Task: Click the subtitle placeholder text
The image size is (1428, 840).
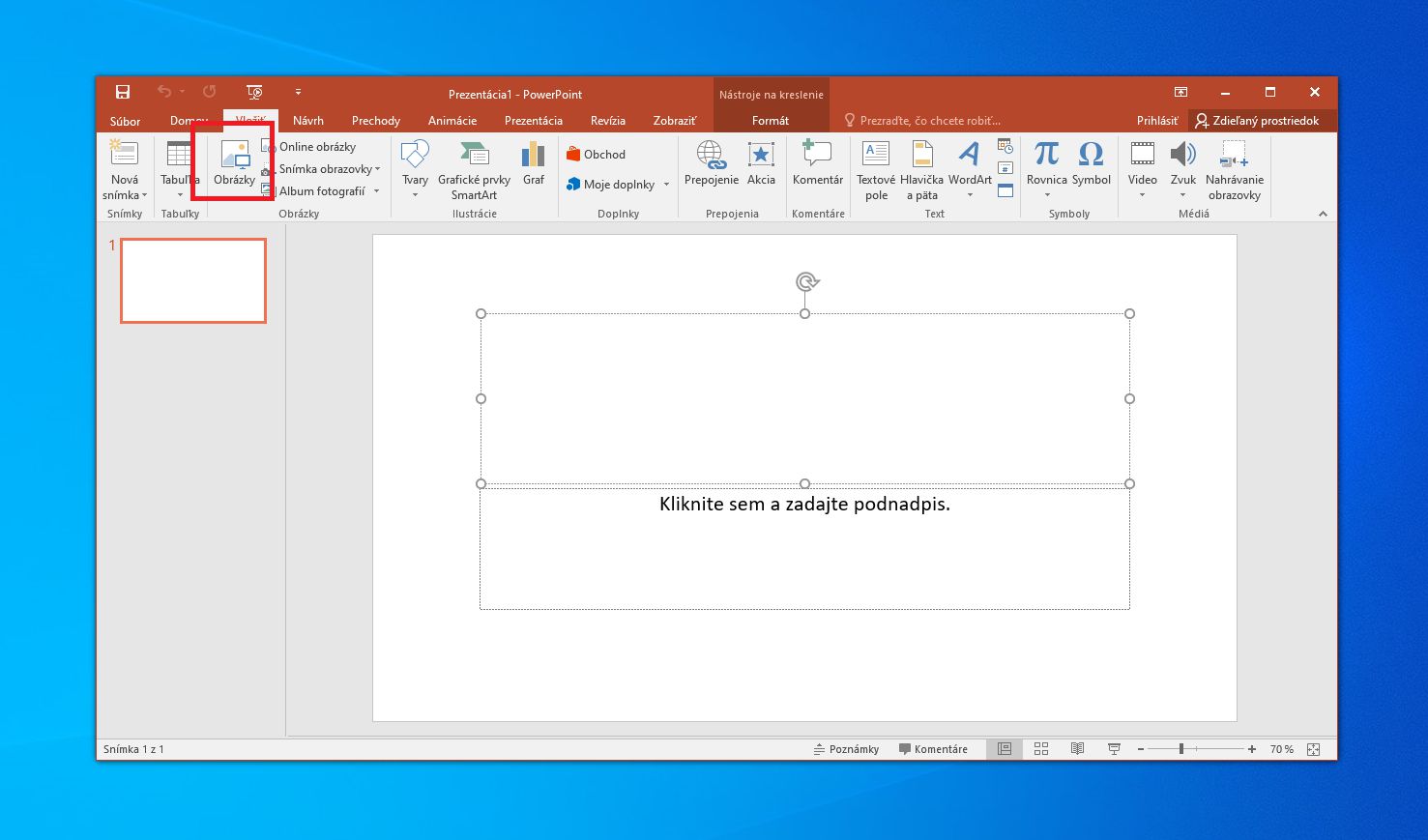Action: click(x=804, y=504)
